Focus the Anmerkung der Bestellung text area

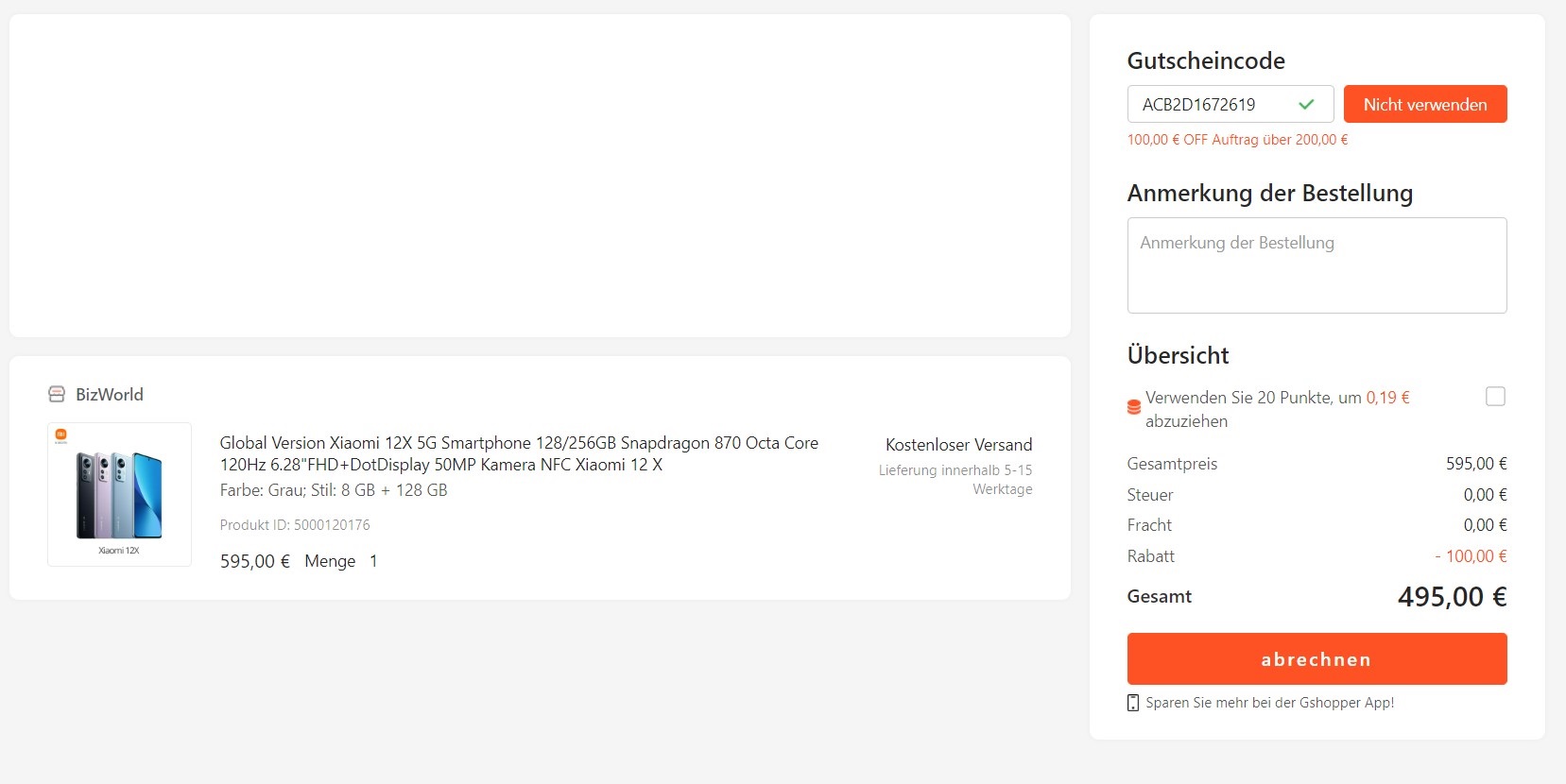tap(1316, 265)
